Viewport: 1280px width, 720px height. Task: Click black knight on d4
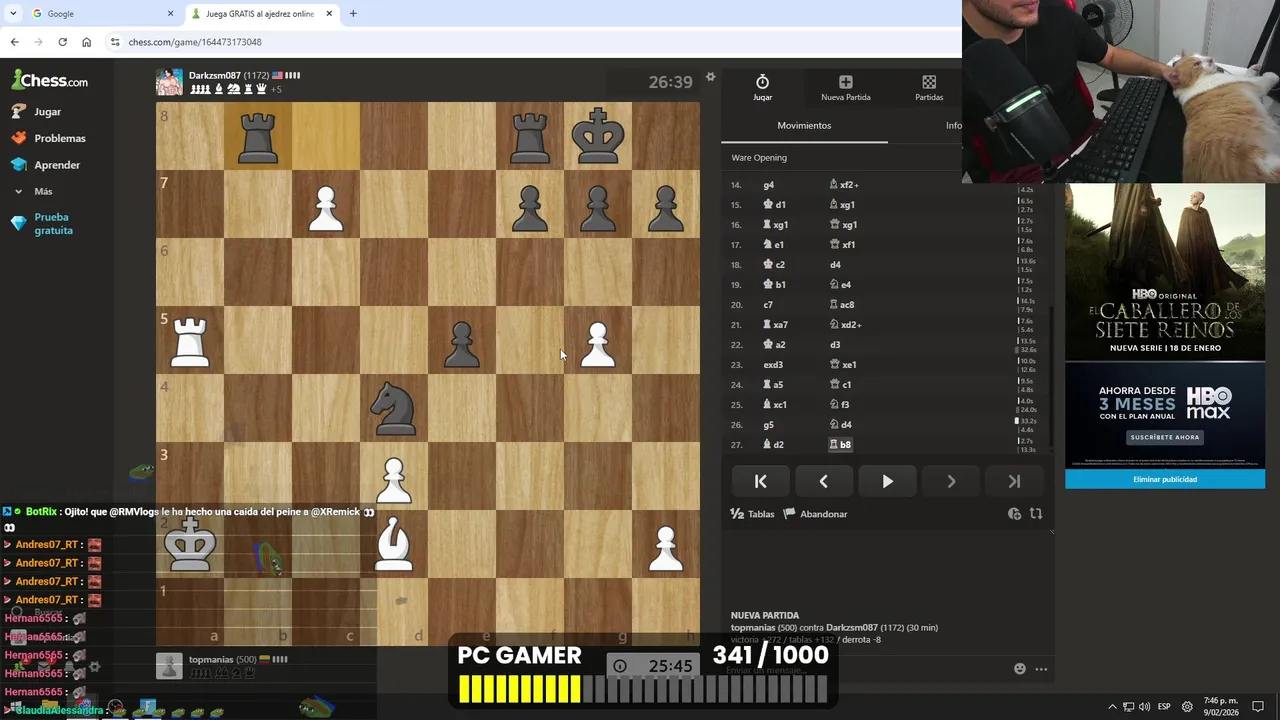(x=394, y=408)
